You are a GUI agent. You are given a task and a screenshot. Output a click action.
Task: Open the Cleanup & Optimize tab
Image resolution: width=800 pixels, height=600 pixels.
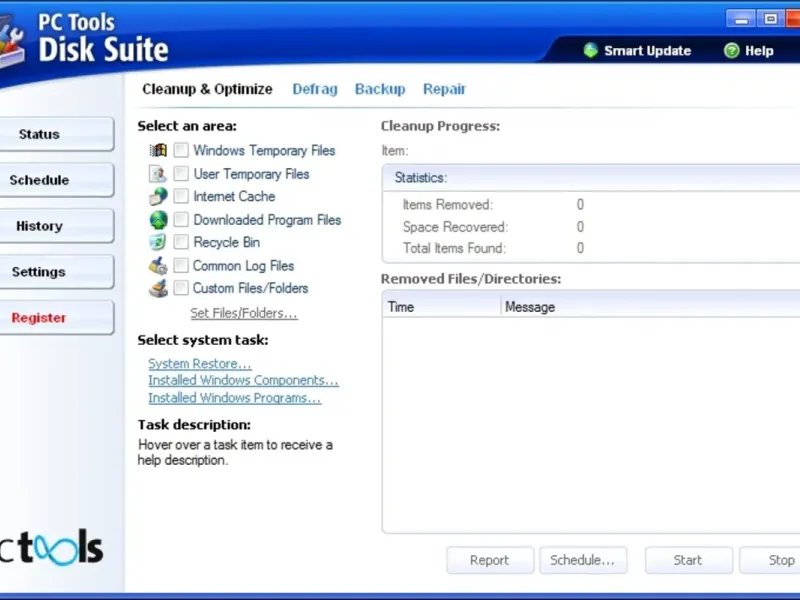pos(207,89)
